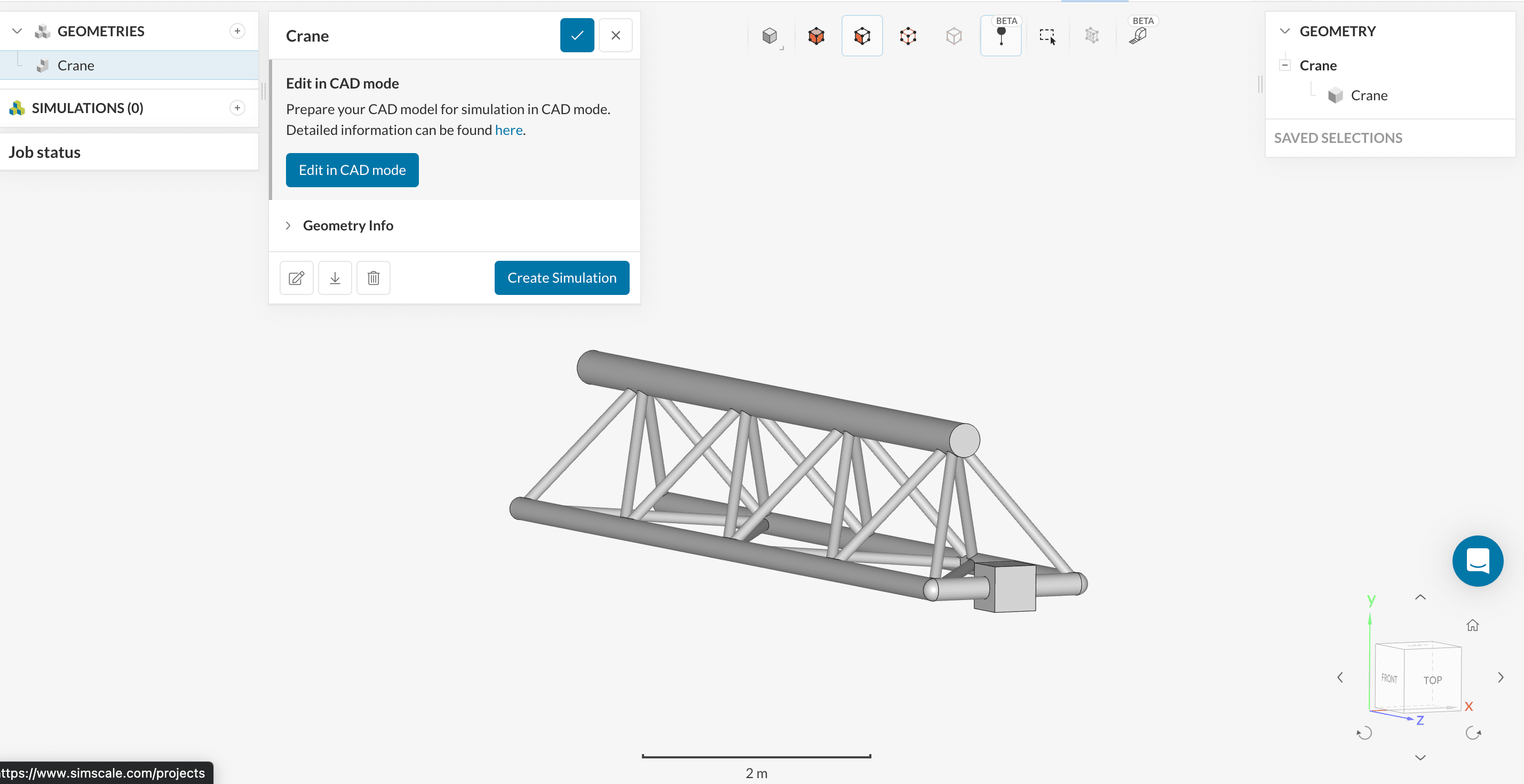Collapse Crane node in GEOMETRY panel

1284,66
